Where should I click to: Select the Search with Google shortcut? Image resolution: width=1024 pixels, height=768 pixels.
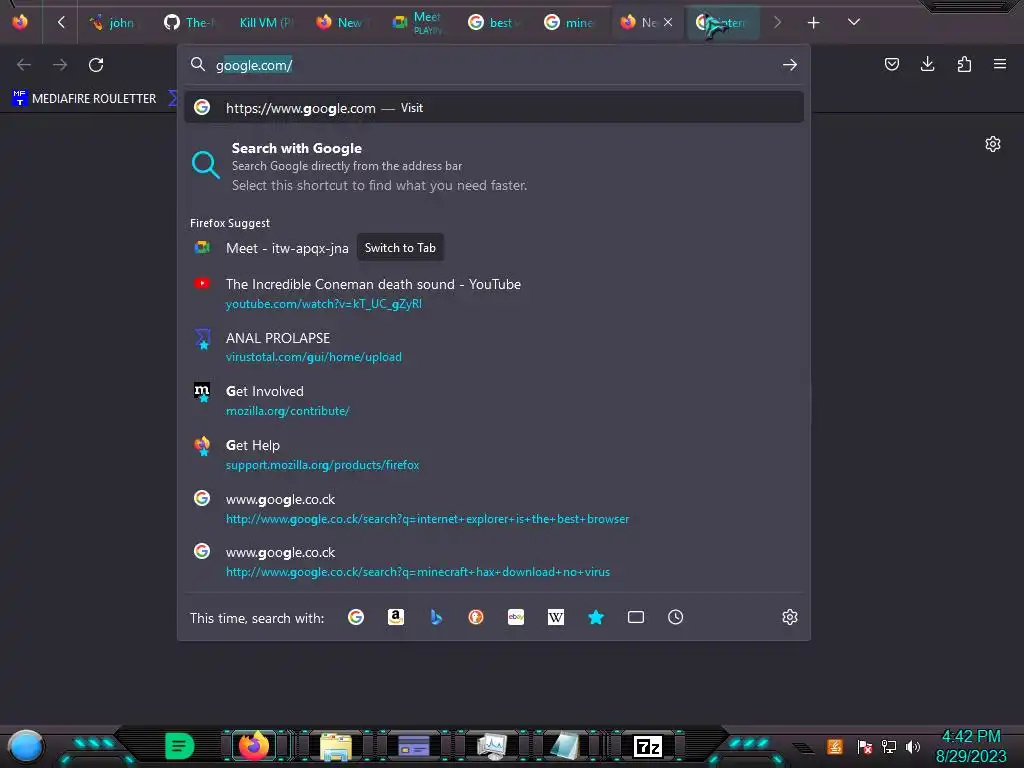pyautogui.click(x=494, y=166)
